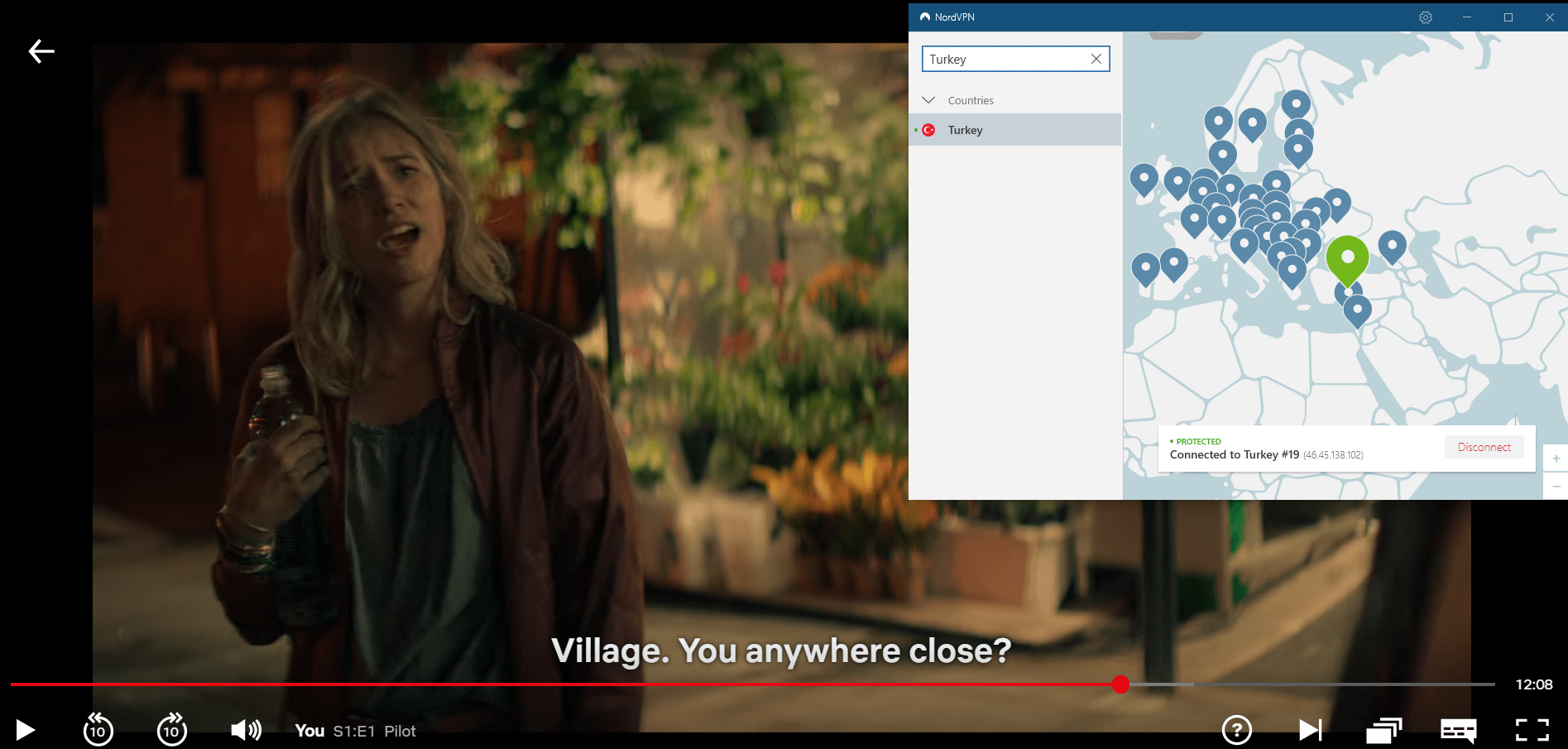Disconnect from Turkey #19 server
The image size is (1568, 749).
pos(1484,447)
